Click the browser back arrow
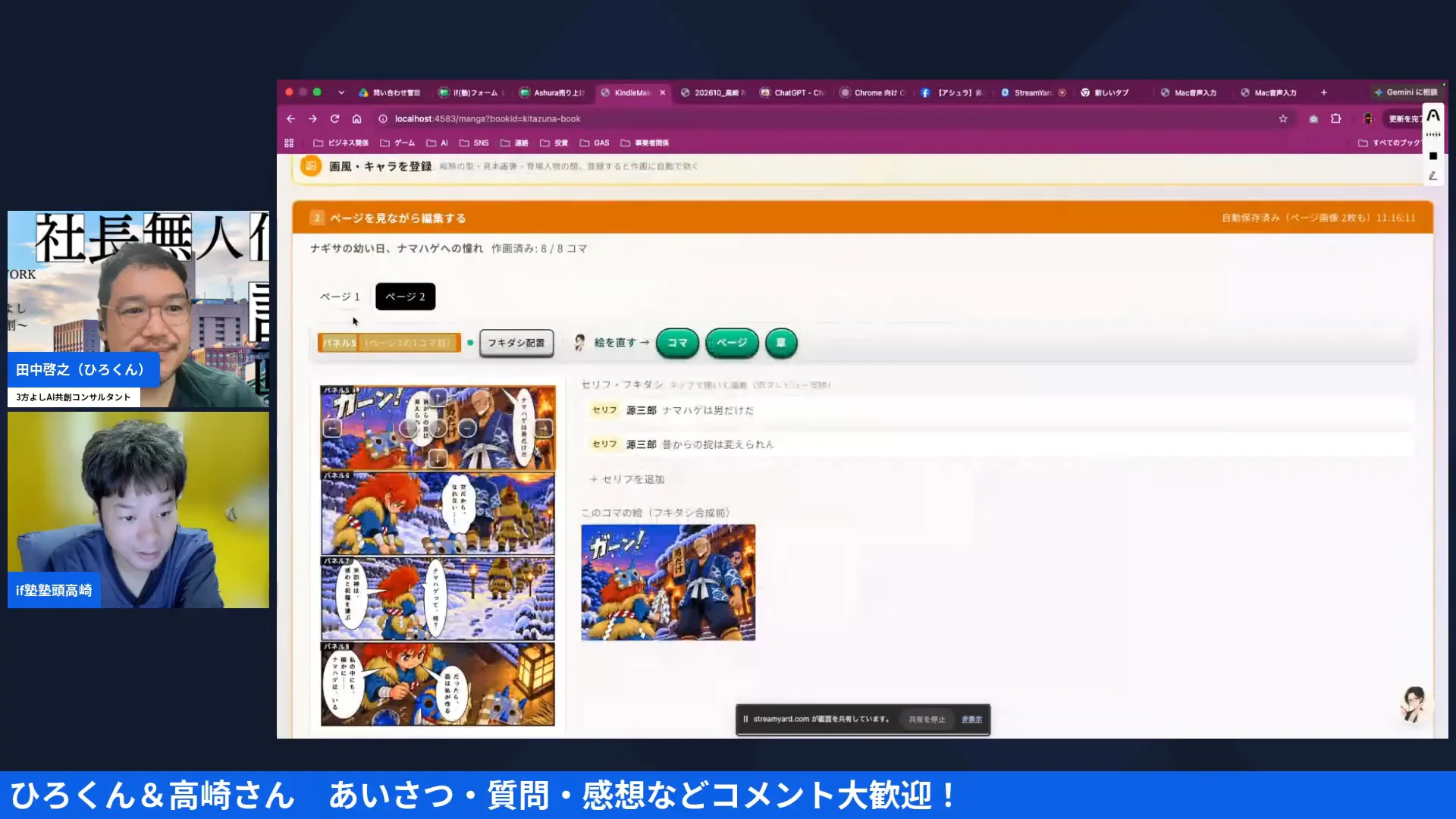 pyautogui.click(x=290, y=118)
